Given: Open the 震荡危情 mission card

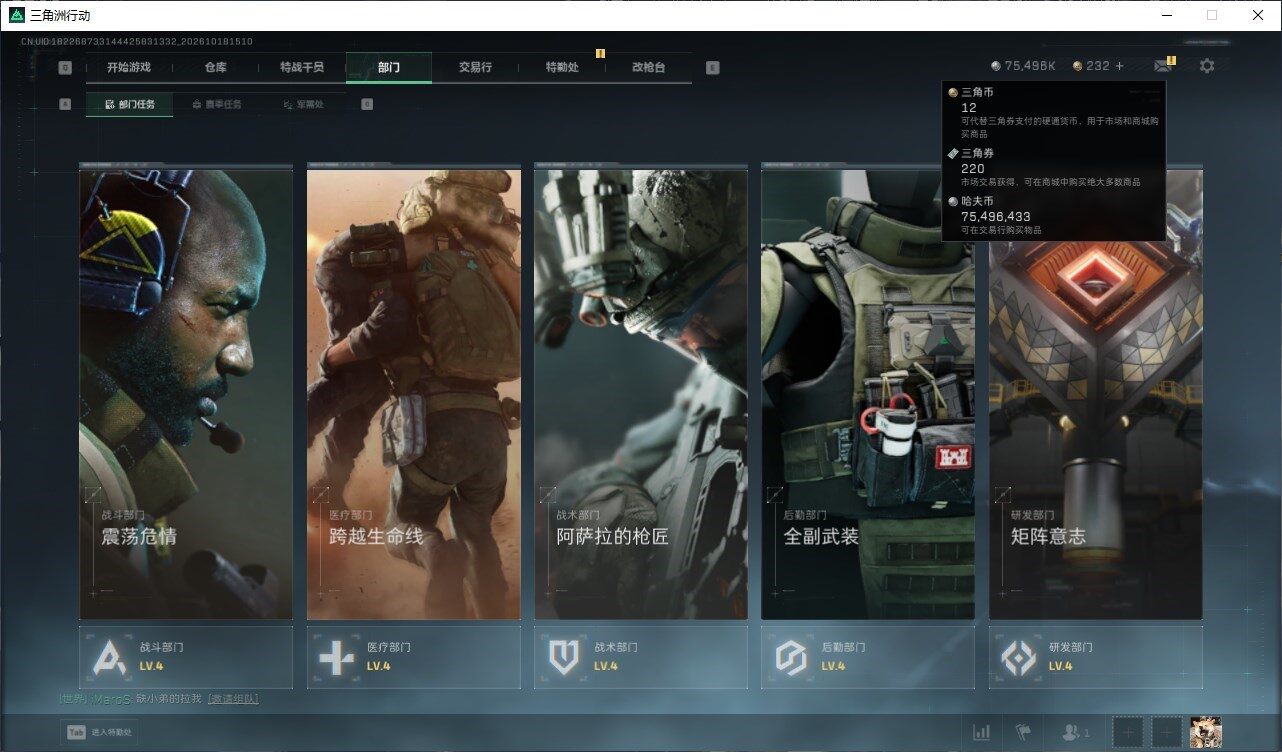Looking at the screenshot, I should click(186, 394).
